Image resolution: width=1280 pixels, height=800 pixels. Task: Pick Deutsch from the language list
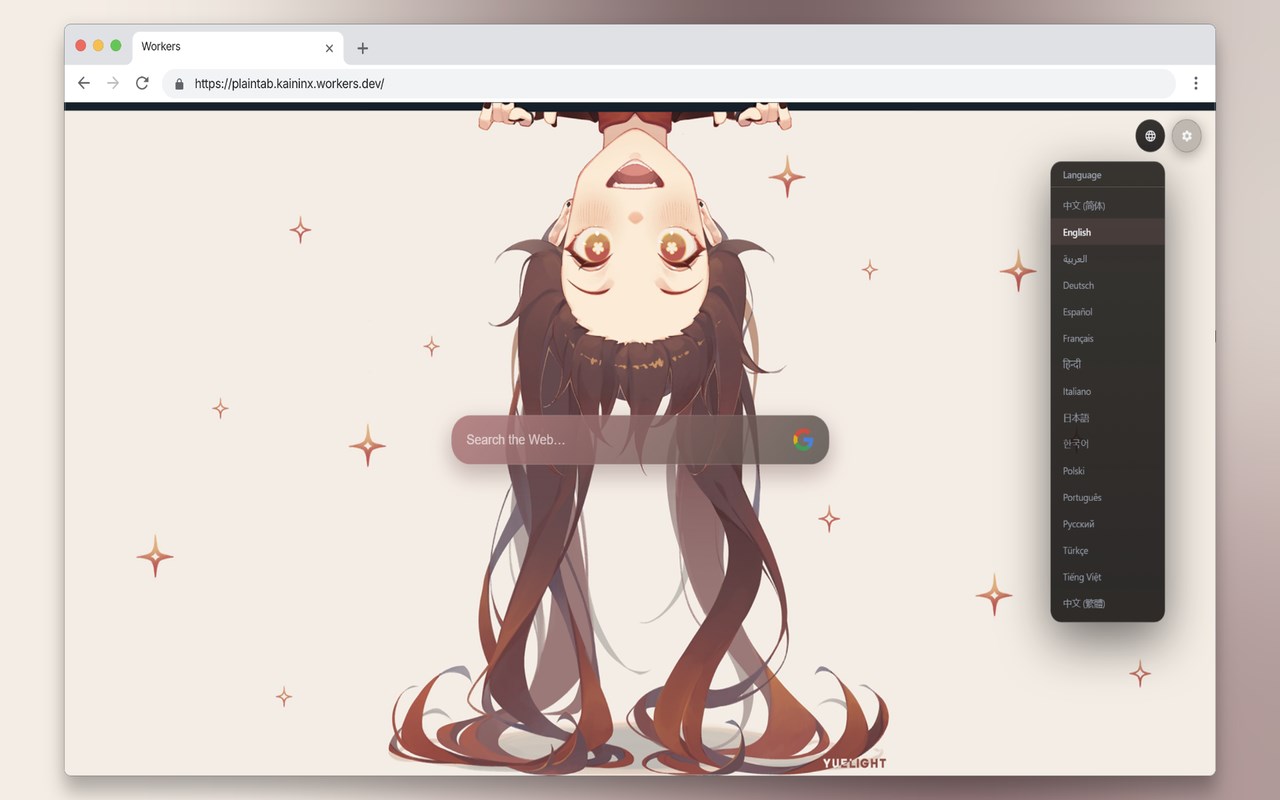point(1108,285)
